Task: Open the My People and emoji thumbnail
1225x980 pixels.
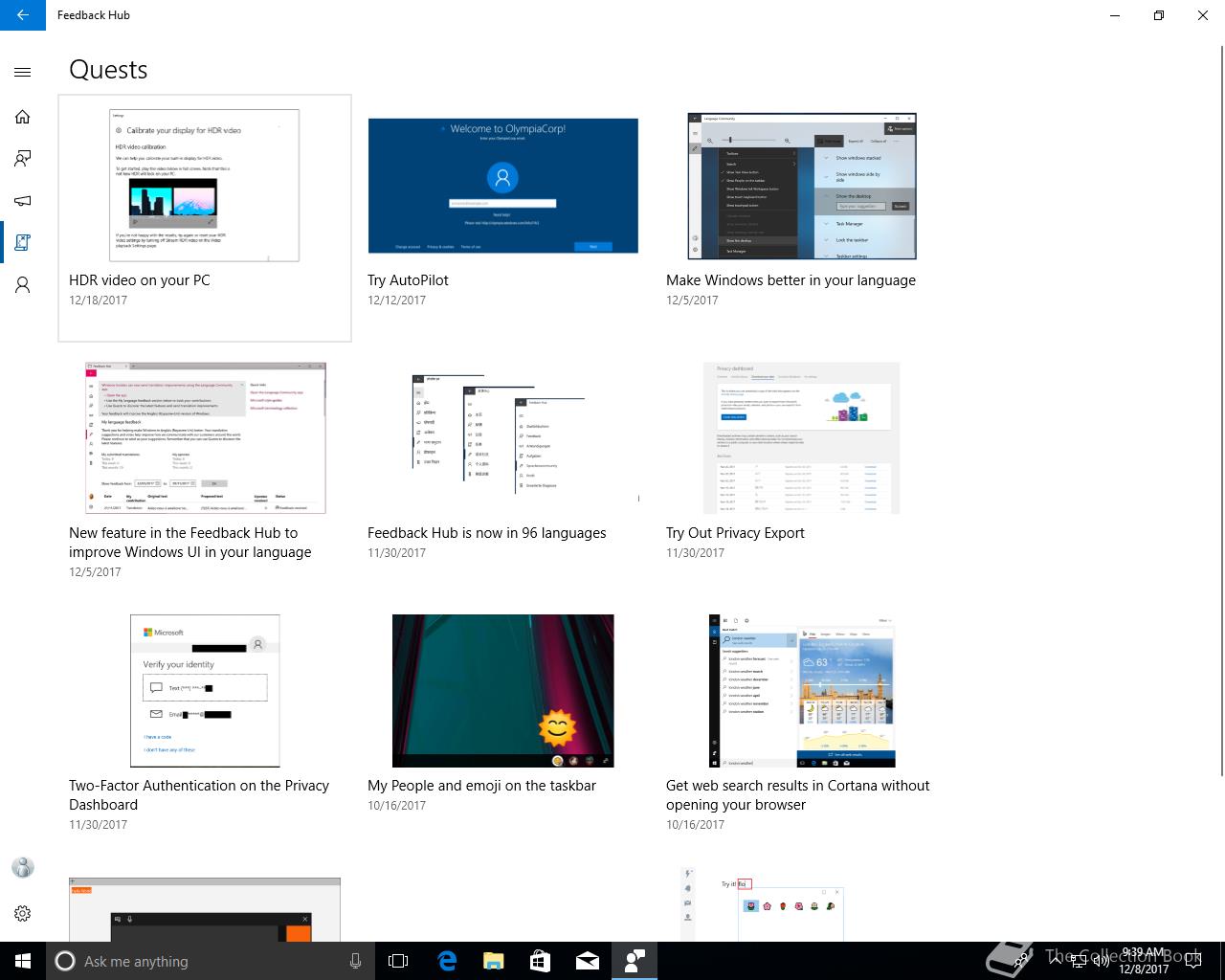Action: (502, 691)
